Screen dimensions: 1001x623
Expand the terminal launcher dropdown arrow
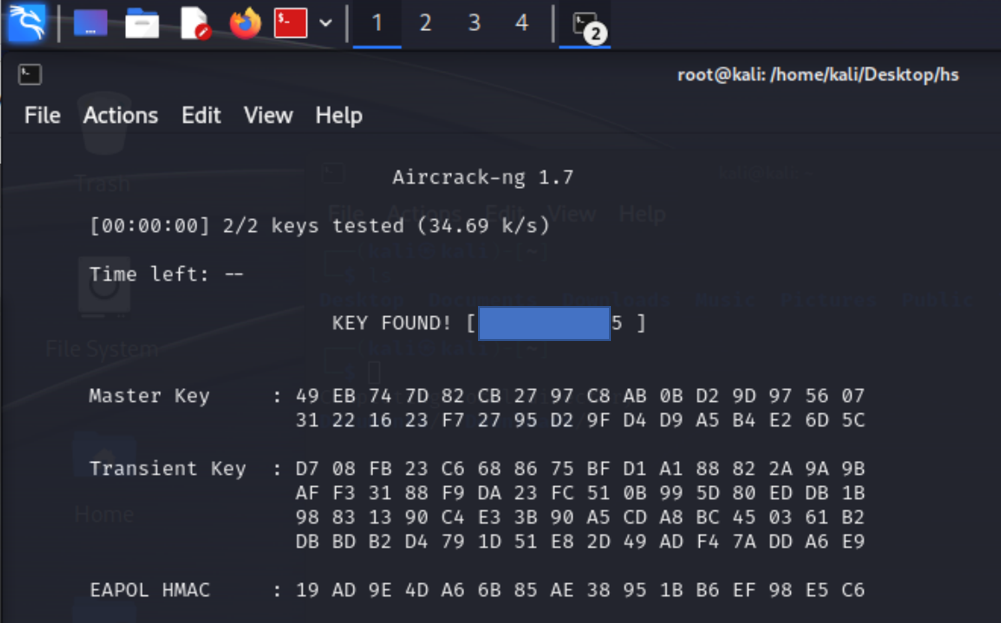[326, 24]
